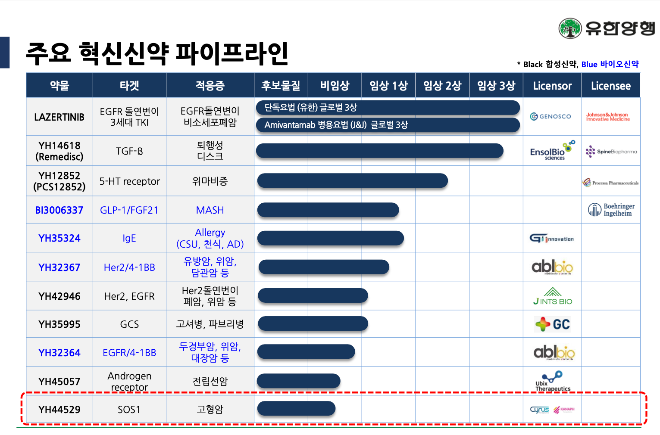Click the Licensee column header
This screenshot has height=435, width=660.
tap(611, 86)
